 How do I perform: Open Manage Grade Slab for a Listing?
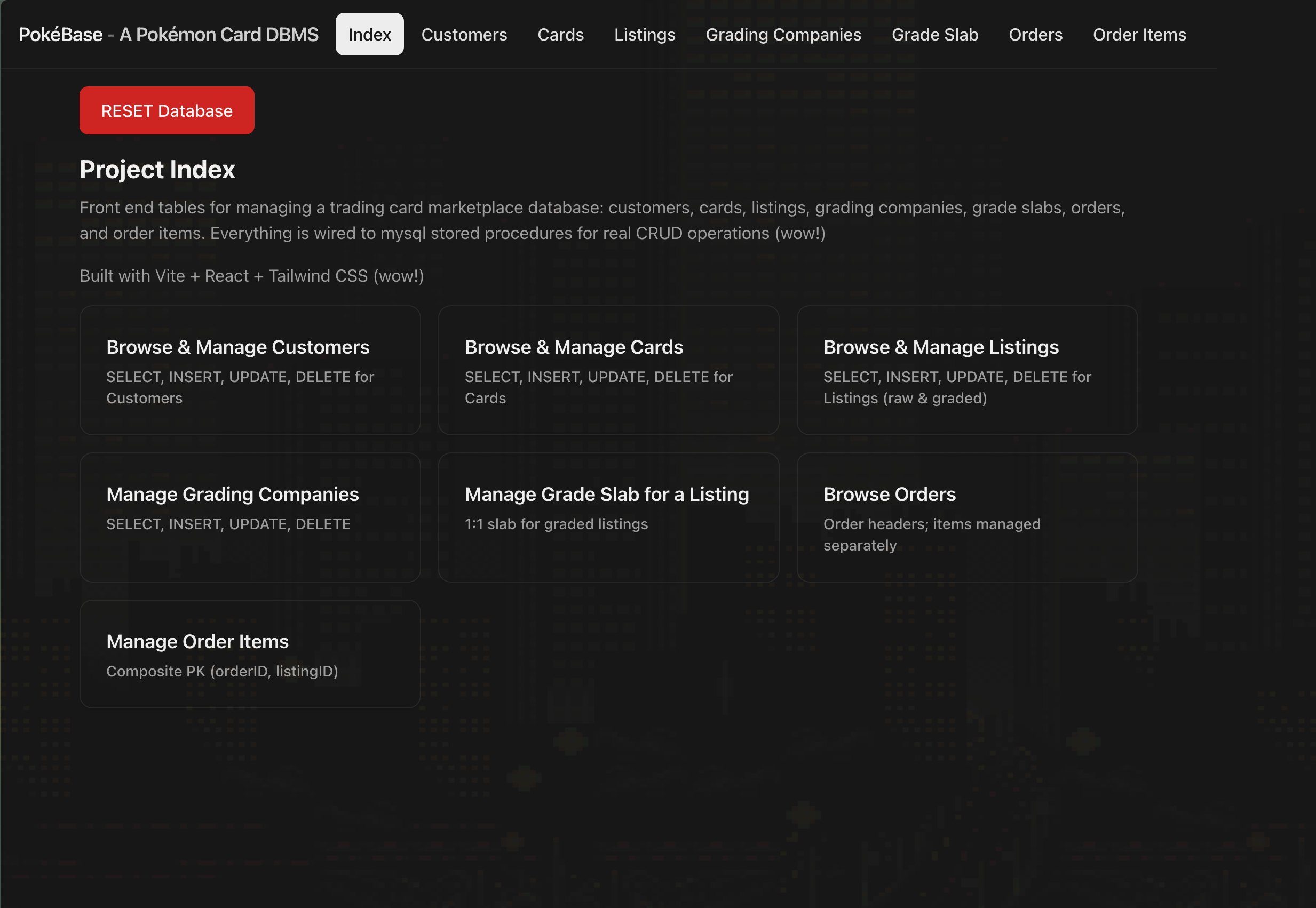608,517
